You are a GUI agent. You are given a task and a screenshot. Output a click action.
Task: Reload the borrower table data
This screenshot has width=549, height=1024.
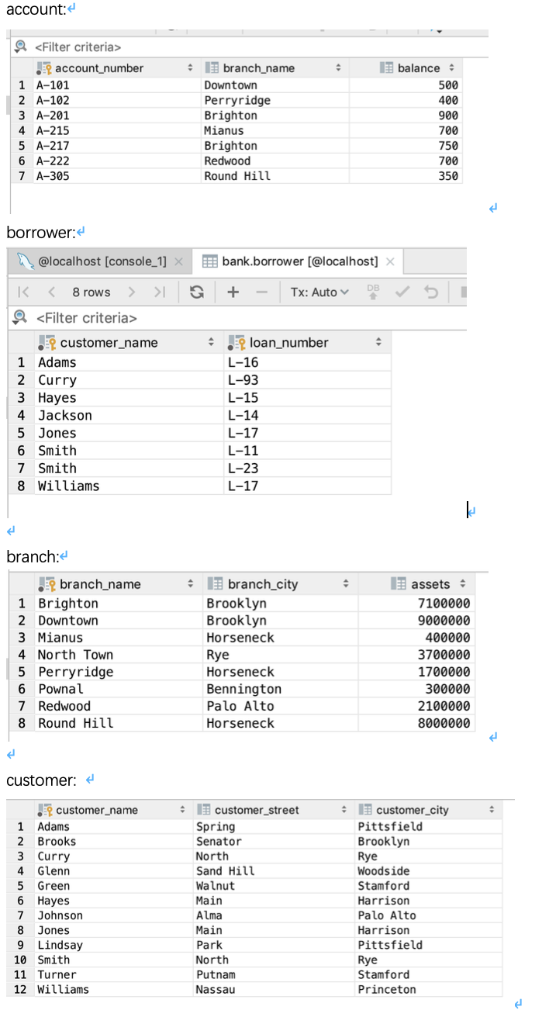[x=196, y=292]
